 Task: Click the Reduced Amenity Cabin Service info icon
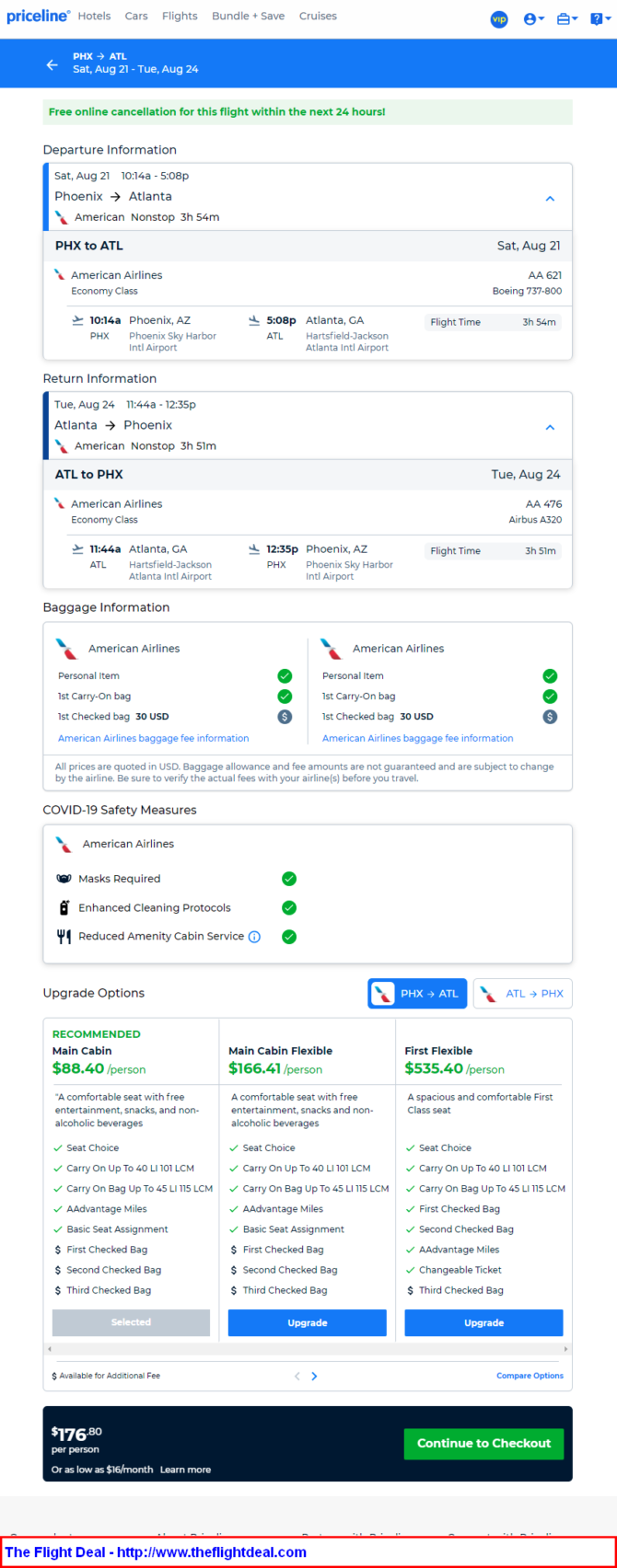coord(255,937)
